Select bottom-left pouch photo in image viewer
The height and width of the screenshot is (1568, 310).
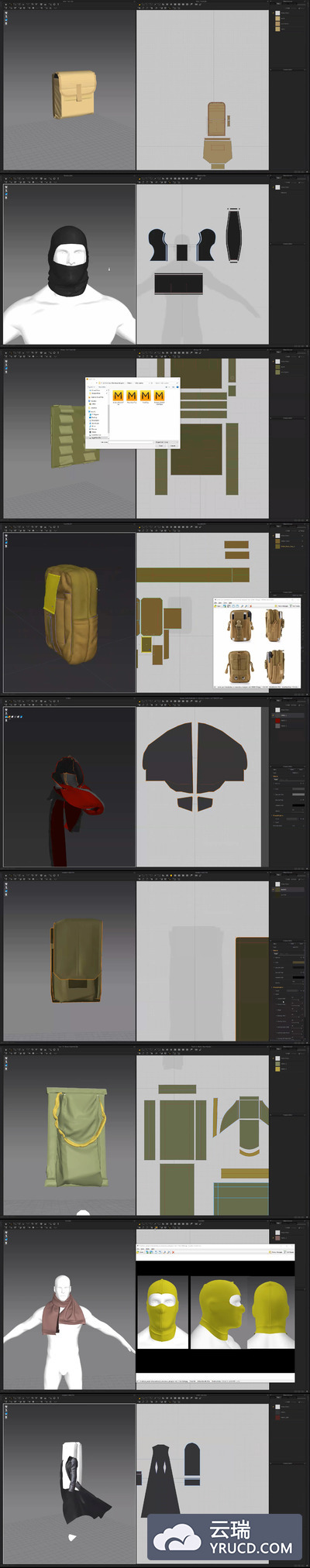click(x=239, y=667)
